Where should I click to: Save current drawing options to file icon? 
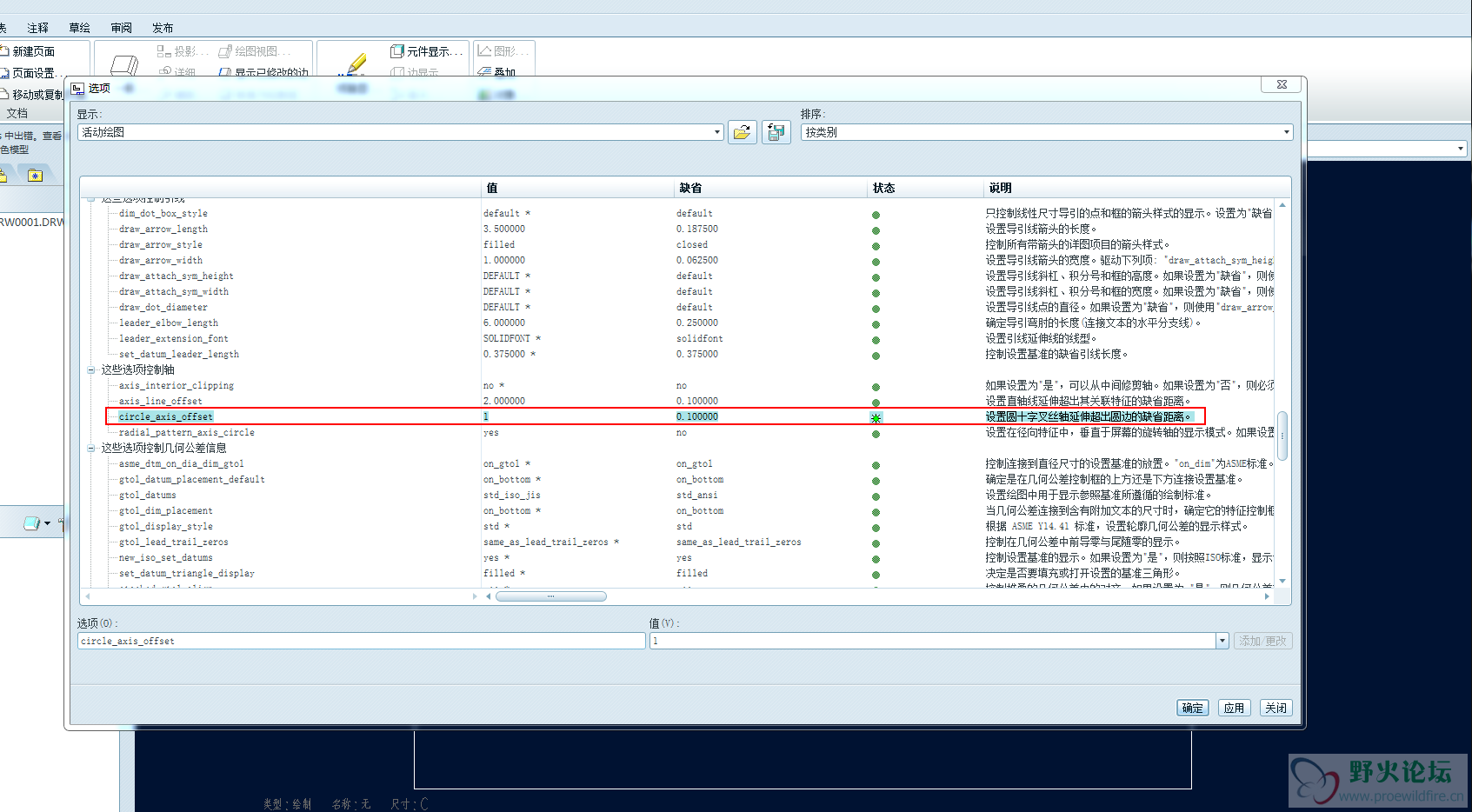click(x=776, y=132)
